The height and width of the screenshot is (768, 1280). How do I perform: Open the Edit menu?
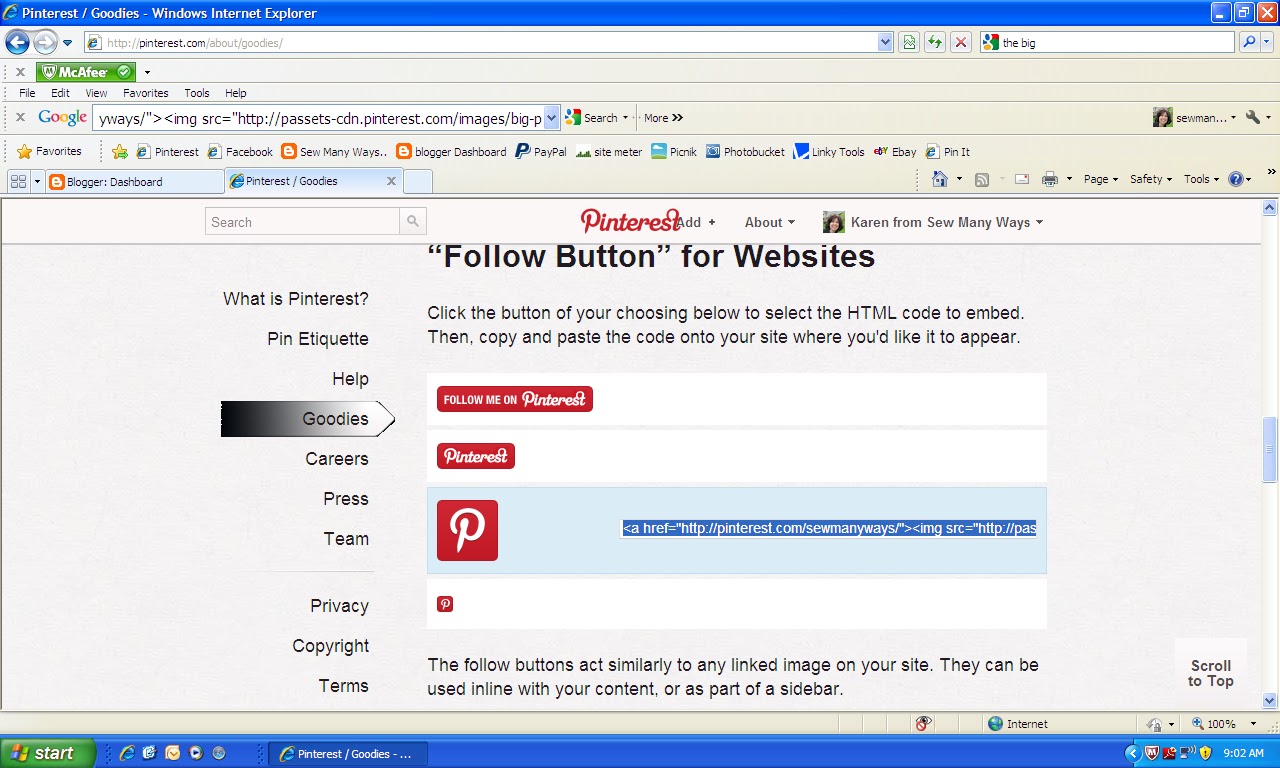60,93
